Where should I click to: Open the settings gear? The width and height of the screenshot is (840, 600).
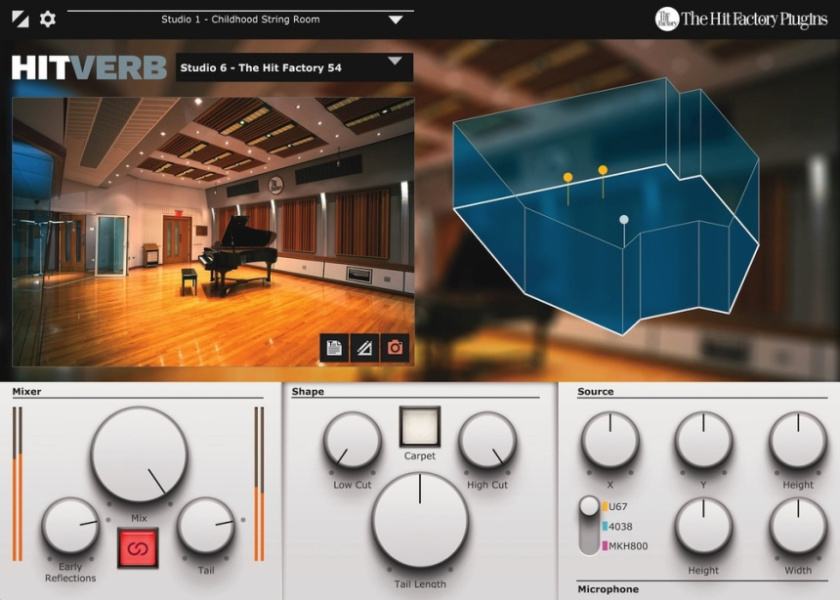click(x=48, y=19)
